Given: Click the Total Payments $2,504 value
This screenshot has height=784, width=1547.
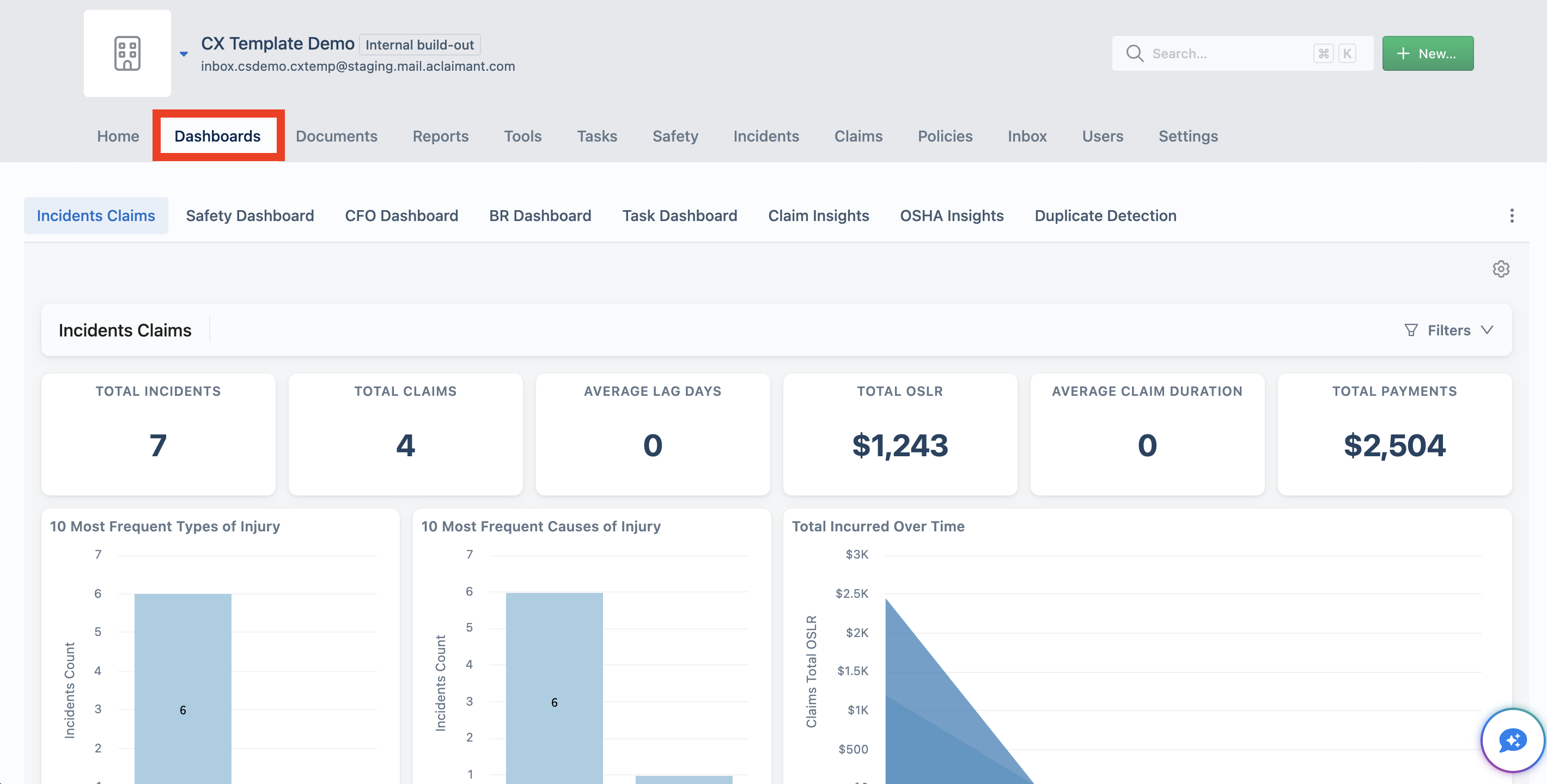Looking at the screenshot, I should point(1394,445).
